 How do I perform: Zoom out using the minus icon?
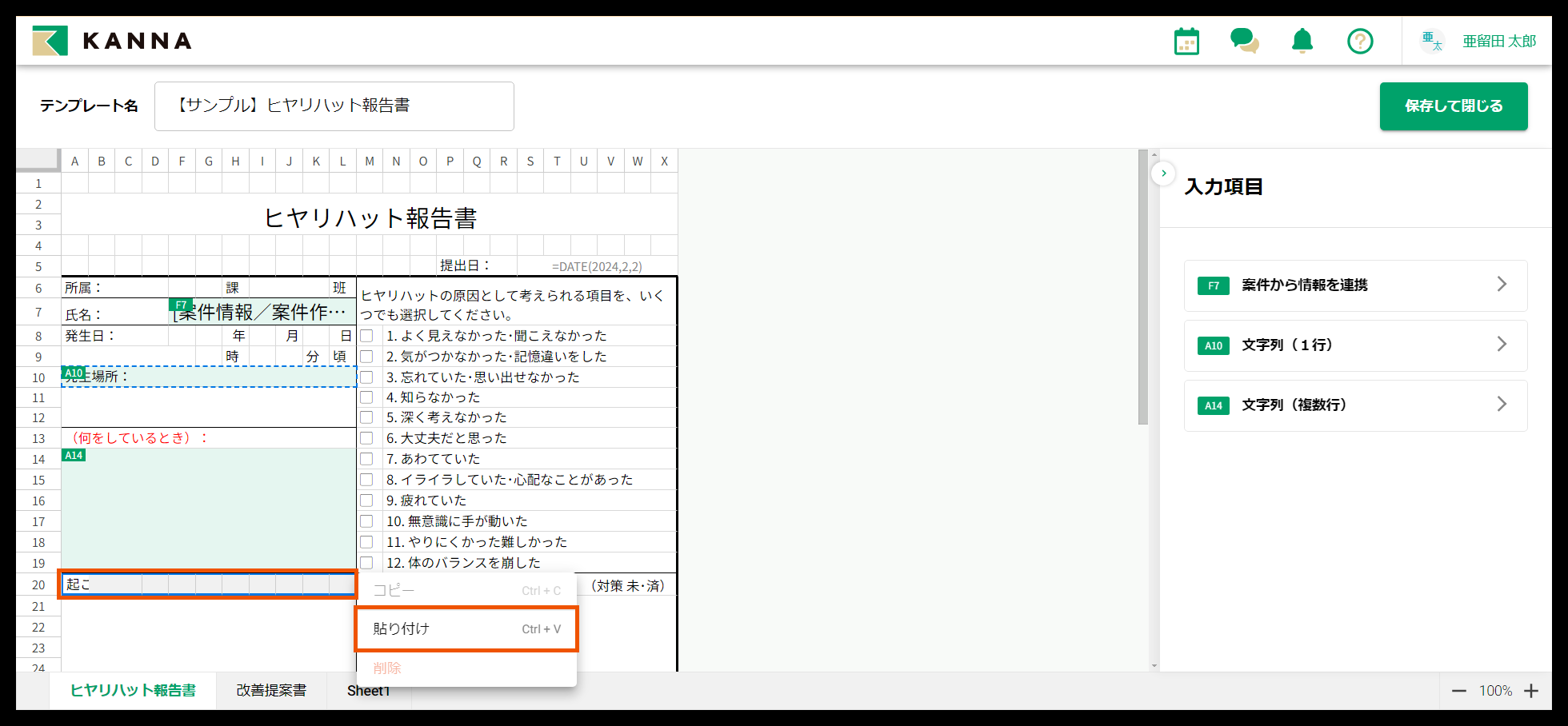tap(1459, 691)
